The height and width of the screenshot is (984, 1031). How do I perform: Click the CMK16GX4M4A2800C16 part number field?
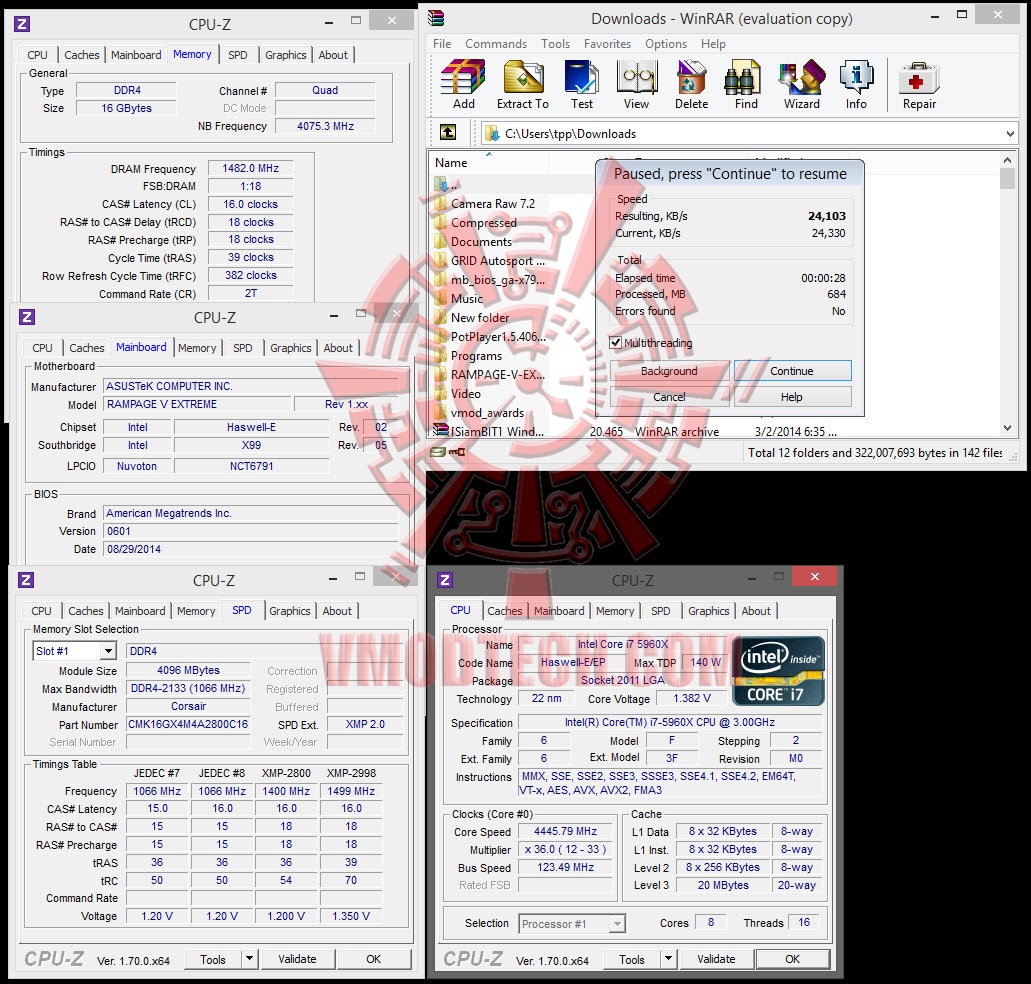click(188, 724)
